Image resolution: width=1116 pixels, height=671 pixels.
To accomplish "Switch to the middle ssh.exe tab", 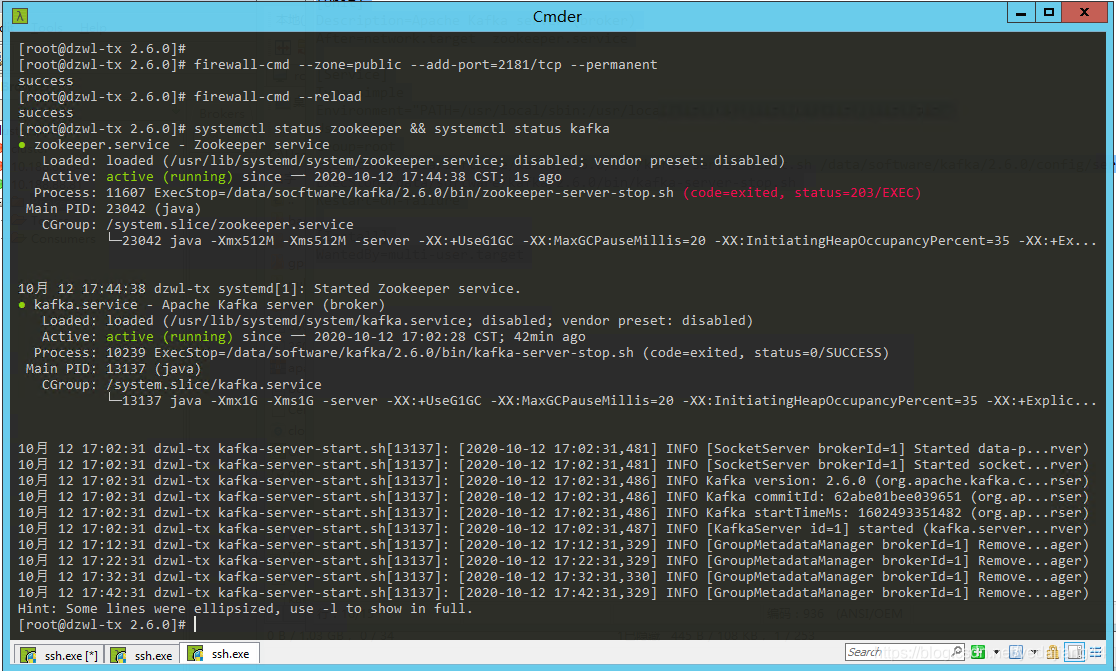I will (142, 655).
